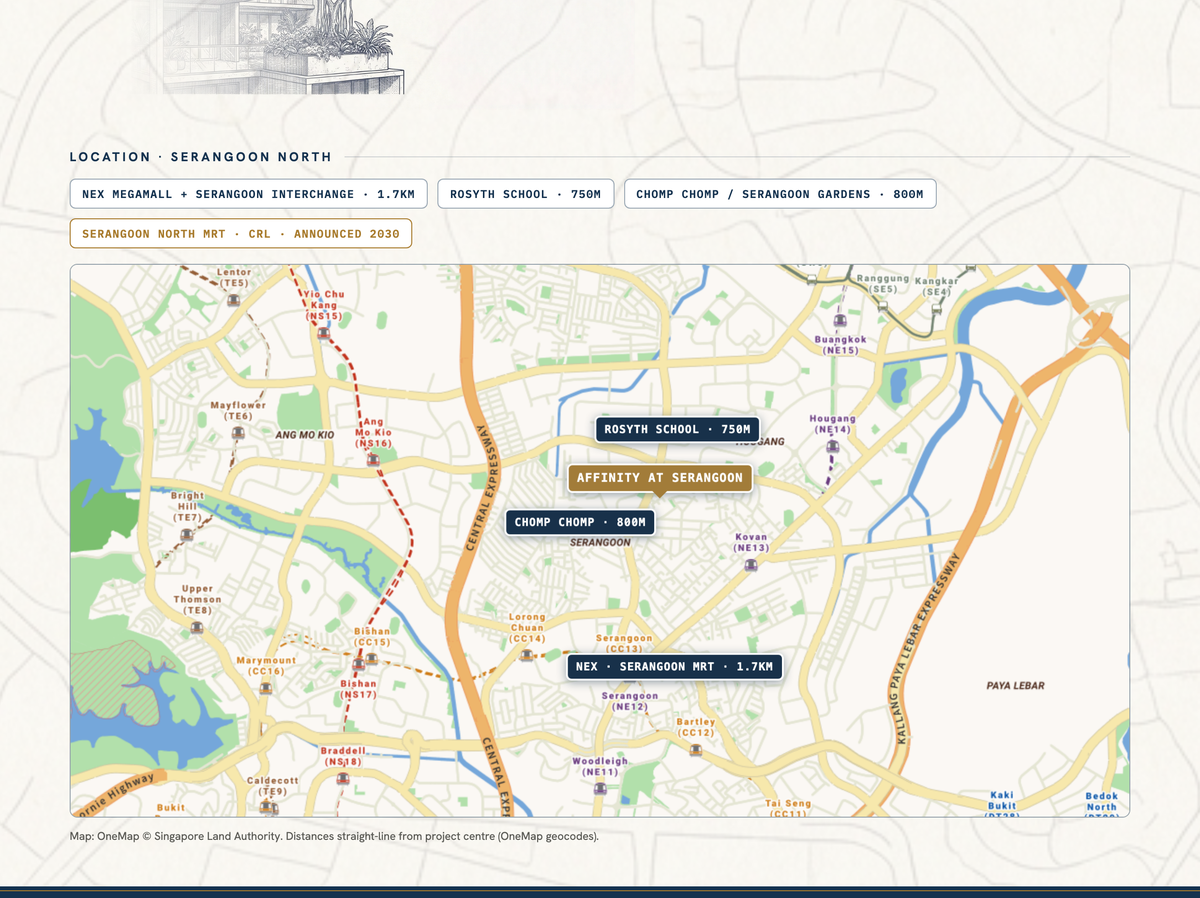Click the Caldecott TE9 station icon
The width and height of the screenshot is (1200, 898).
[268, 806]
